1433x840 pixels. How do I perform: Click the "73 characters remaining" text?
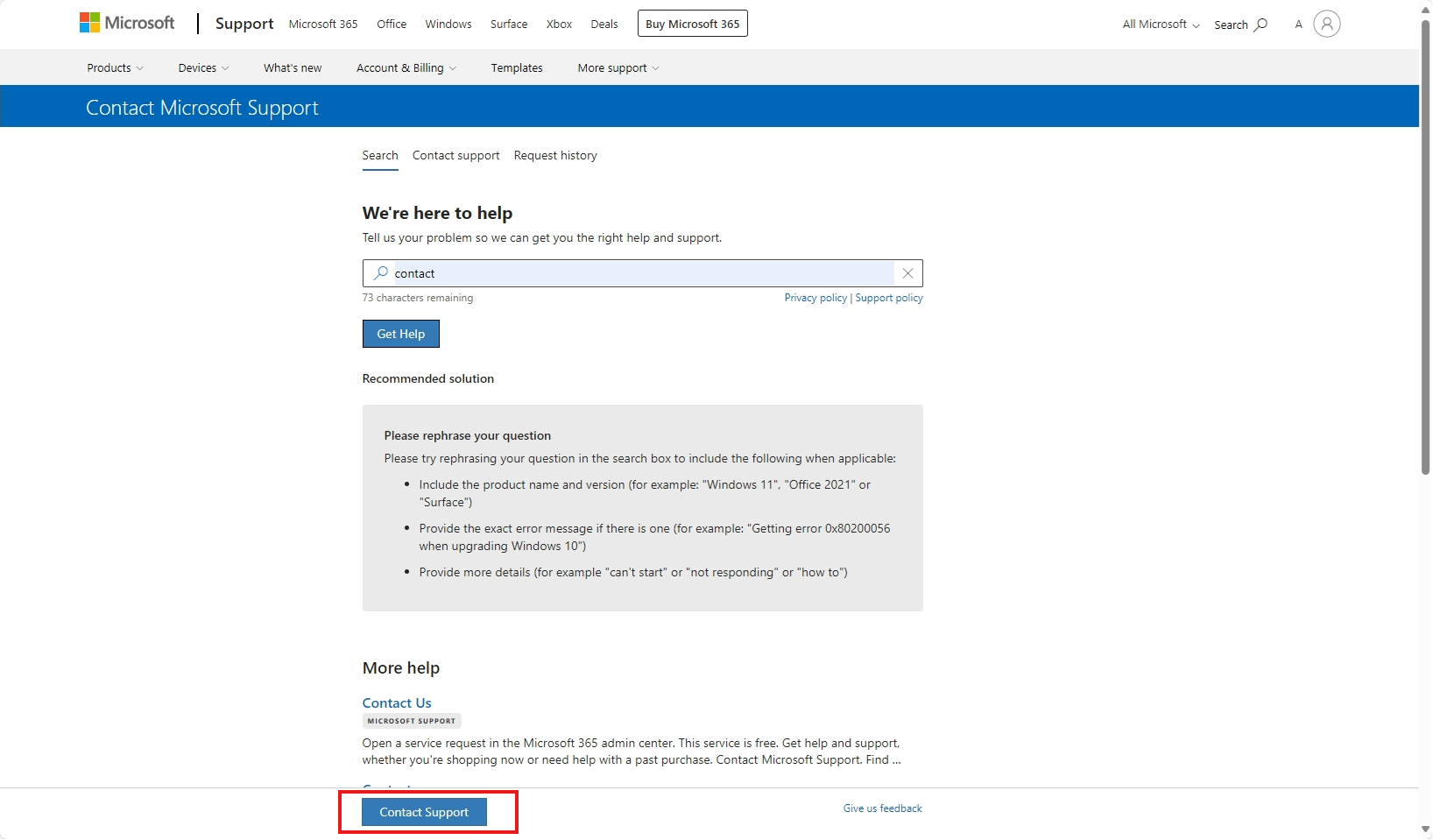(x=418, y=298)
